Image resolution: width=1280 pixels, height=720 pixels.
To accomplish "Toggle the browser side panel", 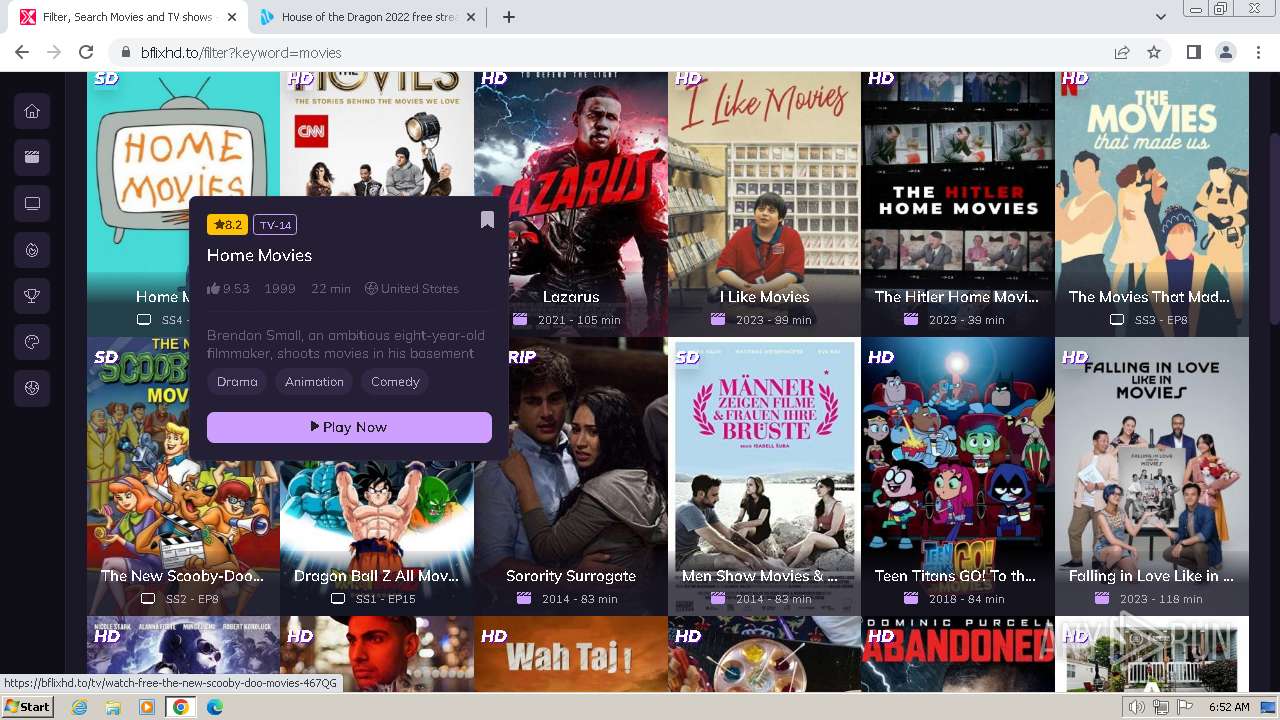I will [1193, 52].
